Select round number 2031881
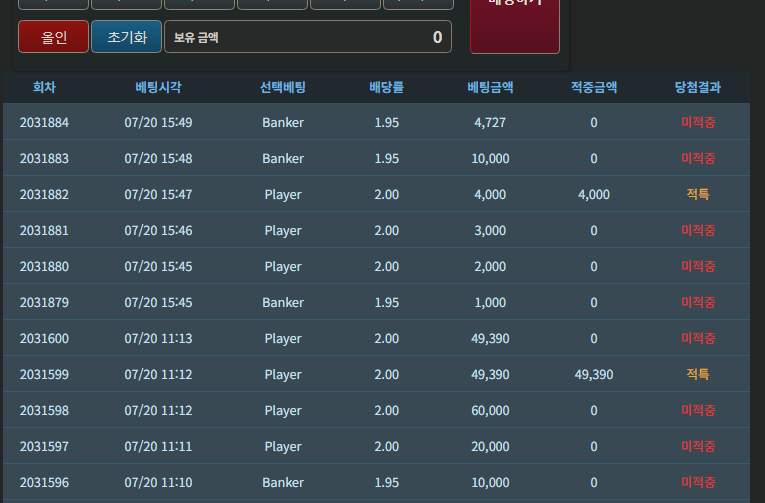 [x=44, y=230]
